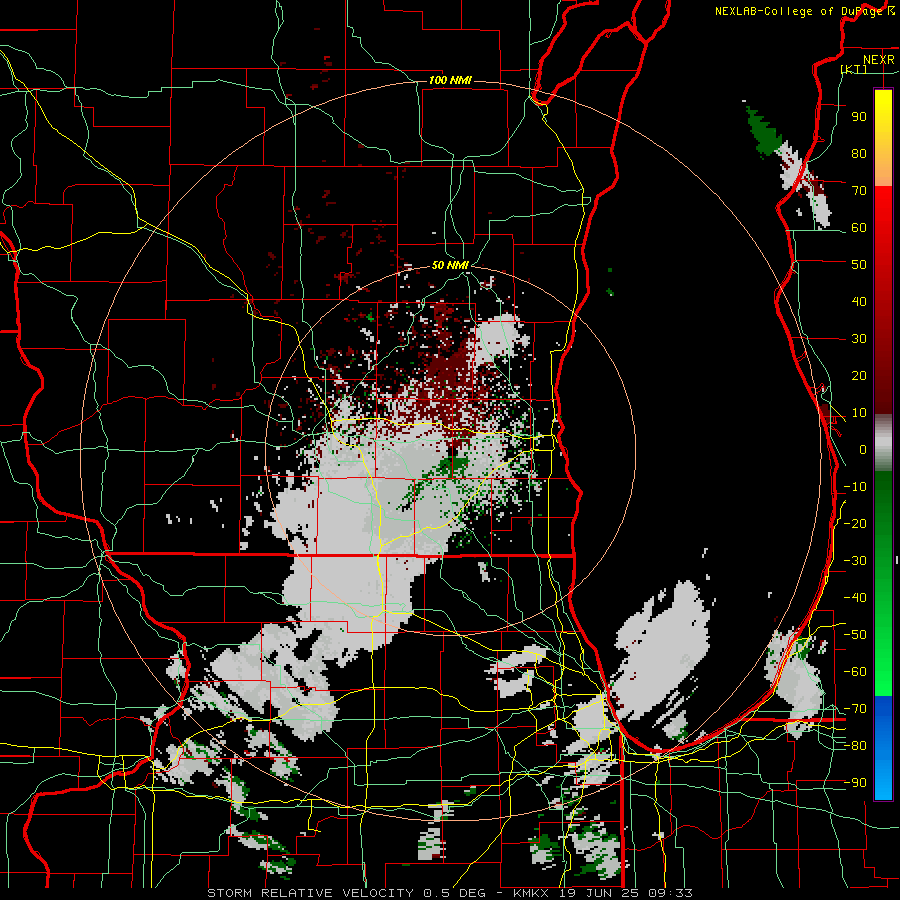The width and height of the screenshot is (900, 900).
Task: Click the STORM RELATIVE VELOCITY 0.5 DEG caption
Action: [346, 893]
